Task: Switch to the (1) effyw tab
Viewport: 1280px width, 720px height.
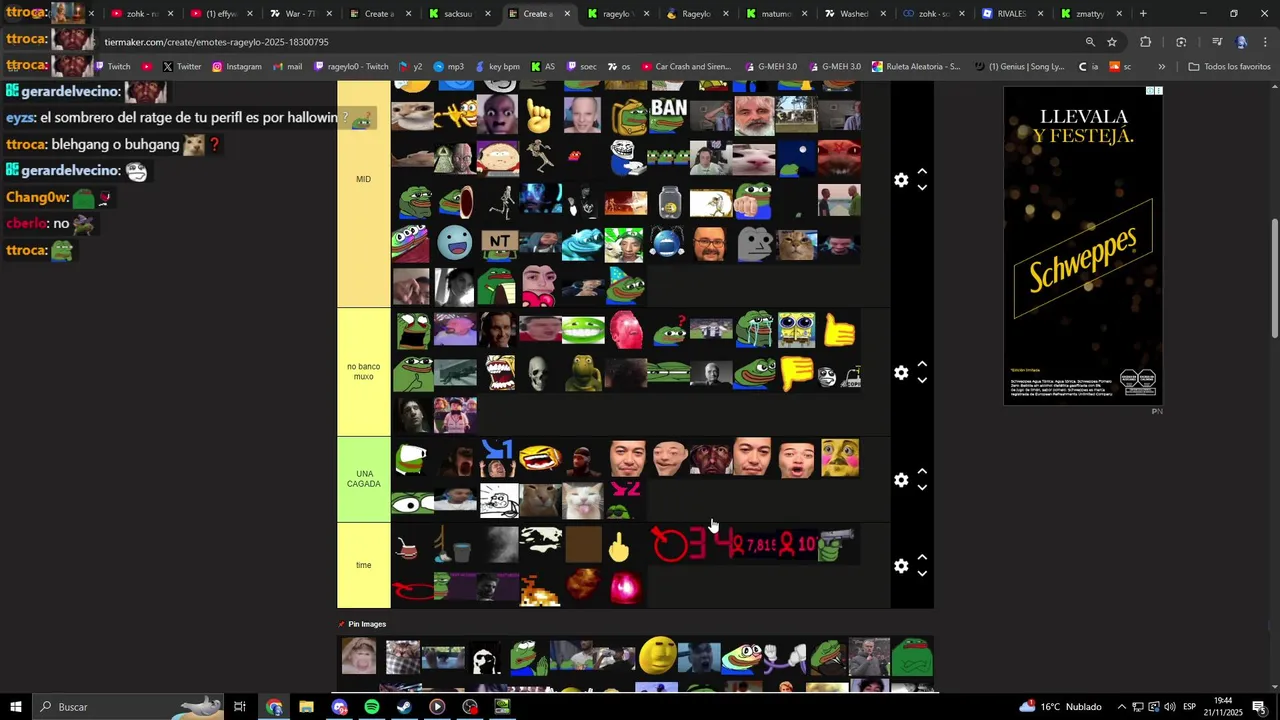Action: click(x=220, y=14)
